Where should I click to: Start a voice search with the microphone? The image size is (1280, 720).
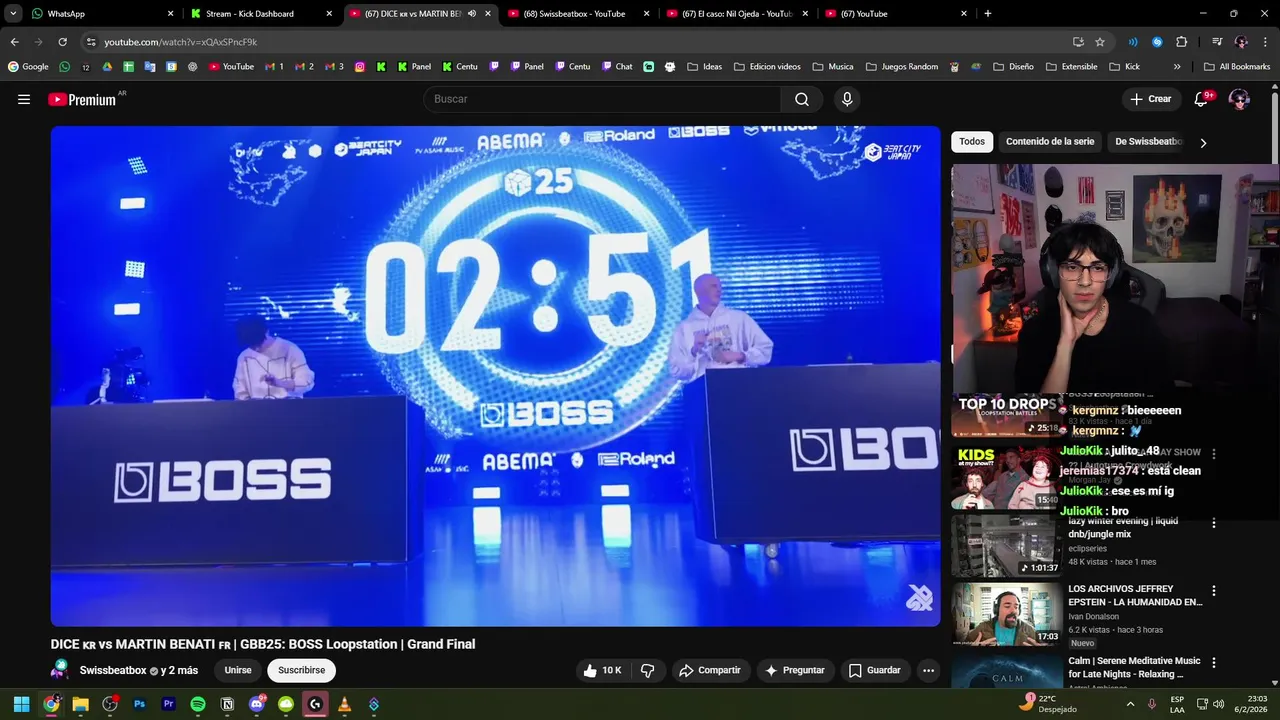(x=847, y=99)
